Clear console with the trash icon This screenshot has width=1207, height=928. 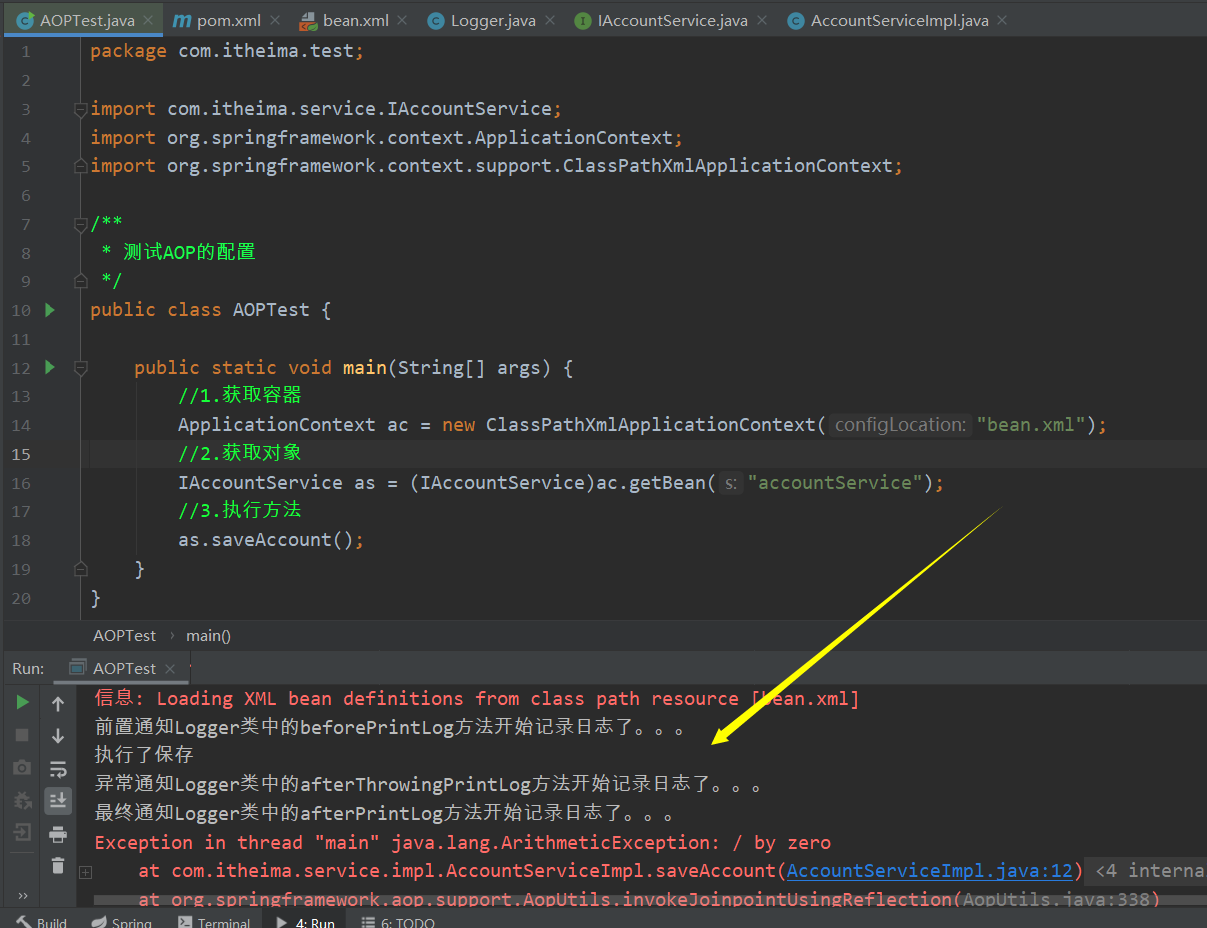pos(58,866)
